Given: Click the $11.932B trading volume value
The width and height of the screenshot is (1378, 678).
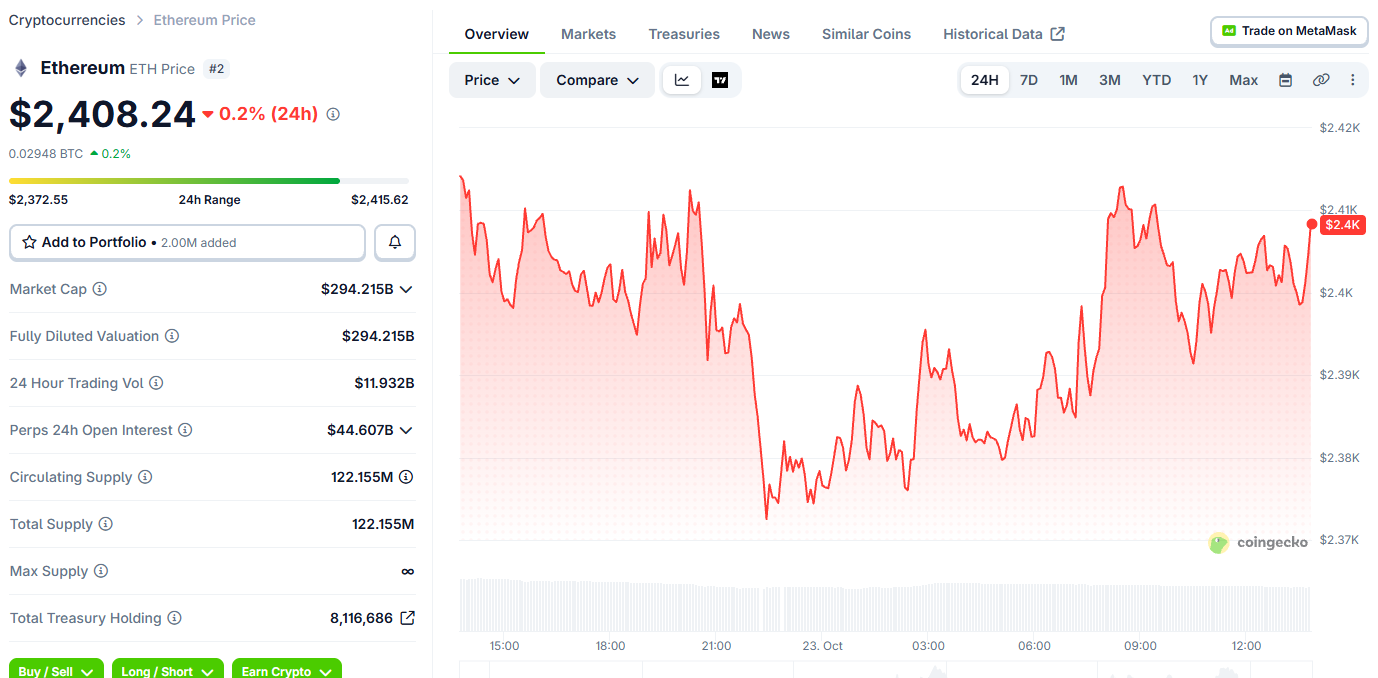Looking at the screenshot, I should 384,383.
